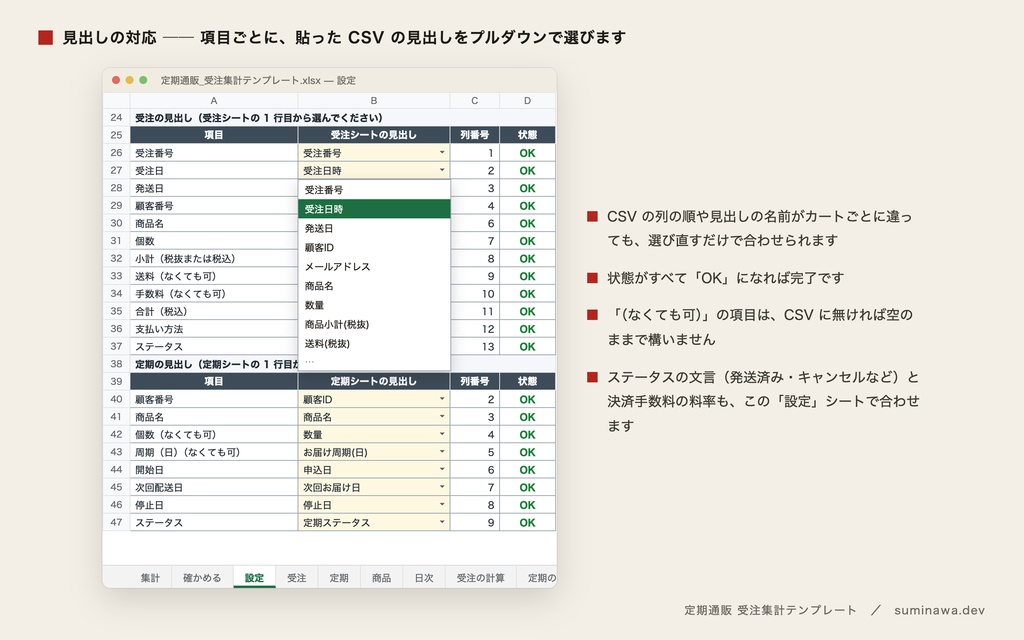Click column number 10 in row 34

pyautogui.click(x=475, y=294)
